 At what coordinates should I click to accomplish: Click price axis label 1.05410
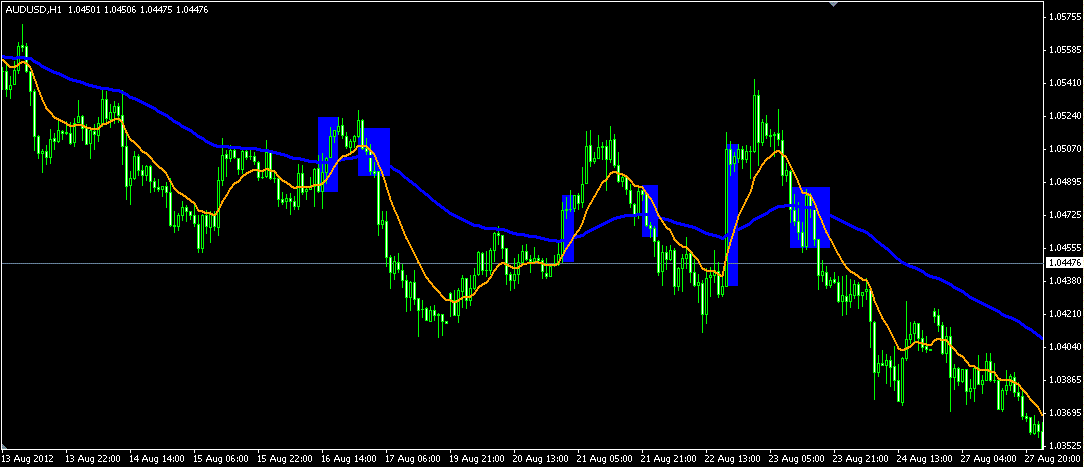pyautogui.click(x=1065, y=83)
